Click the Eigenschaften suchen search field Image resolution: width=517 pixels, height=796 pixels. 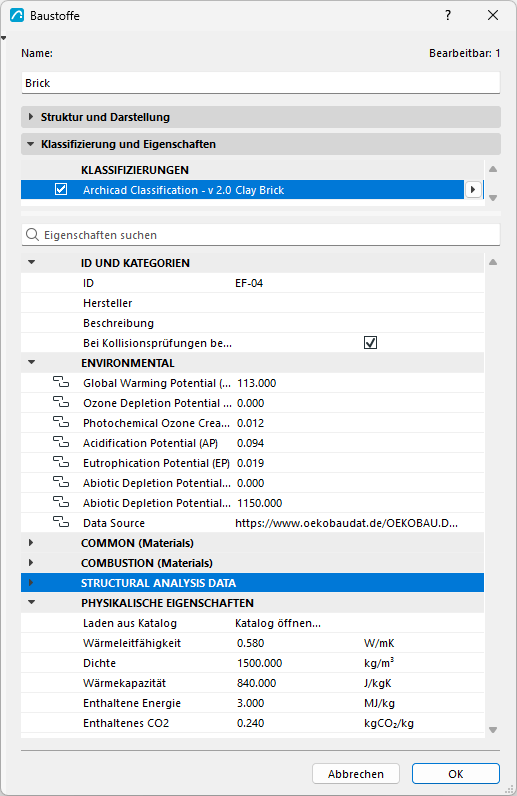pyautogui.click(x=261, y=235)
